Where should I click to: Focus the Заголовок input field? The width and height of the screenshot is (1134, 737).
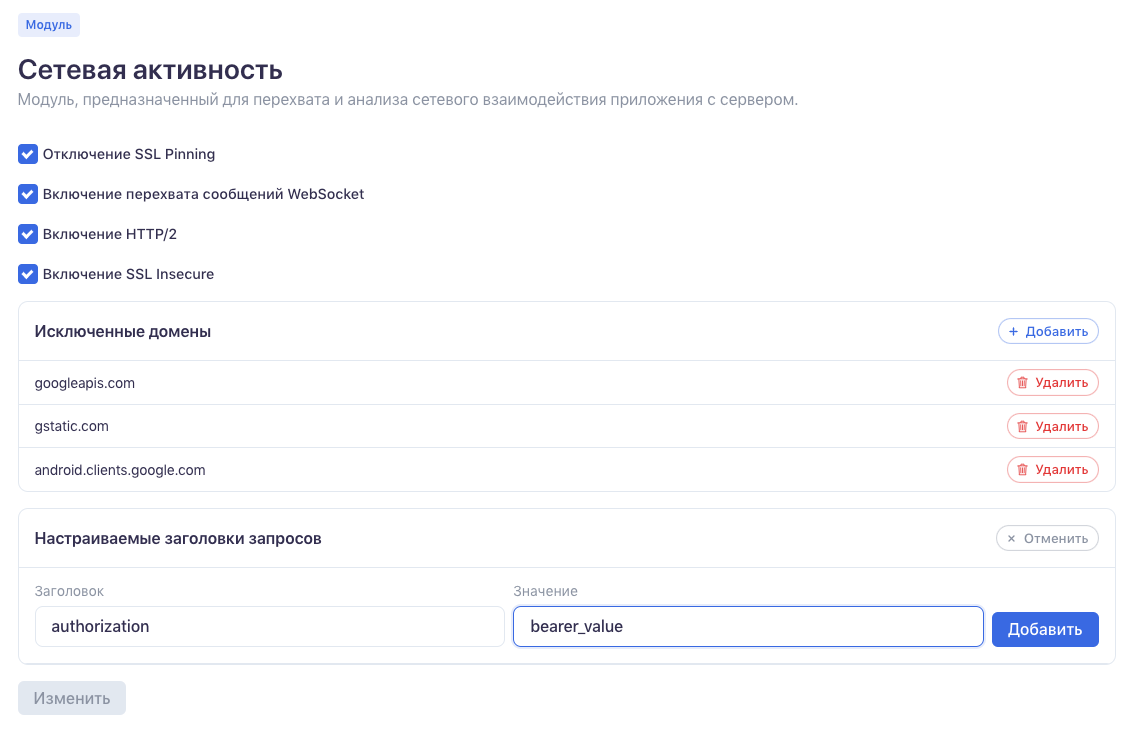click(x=269, y=627)
